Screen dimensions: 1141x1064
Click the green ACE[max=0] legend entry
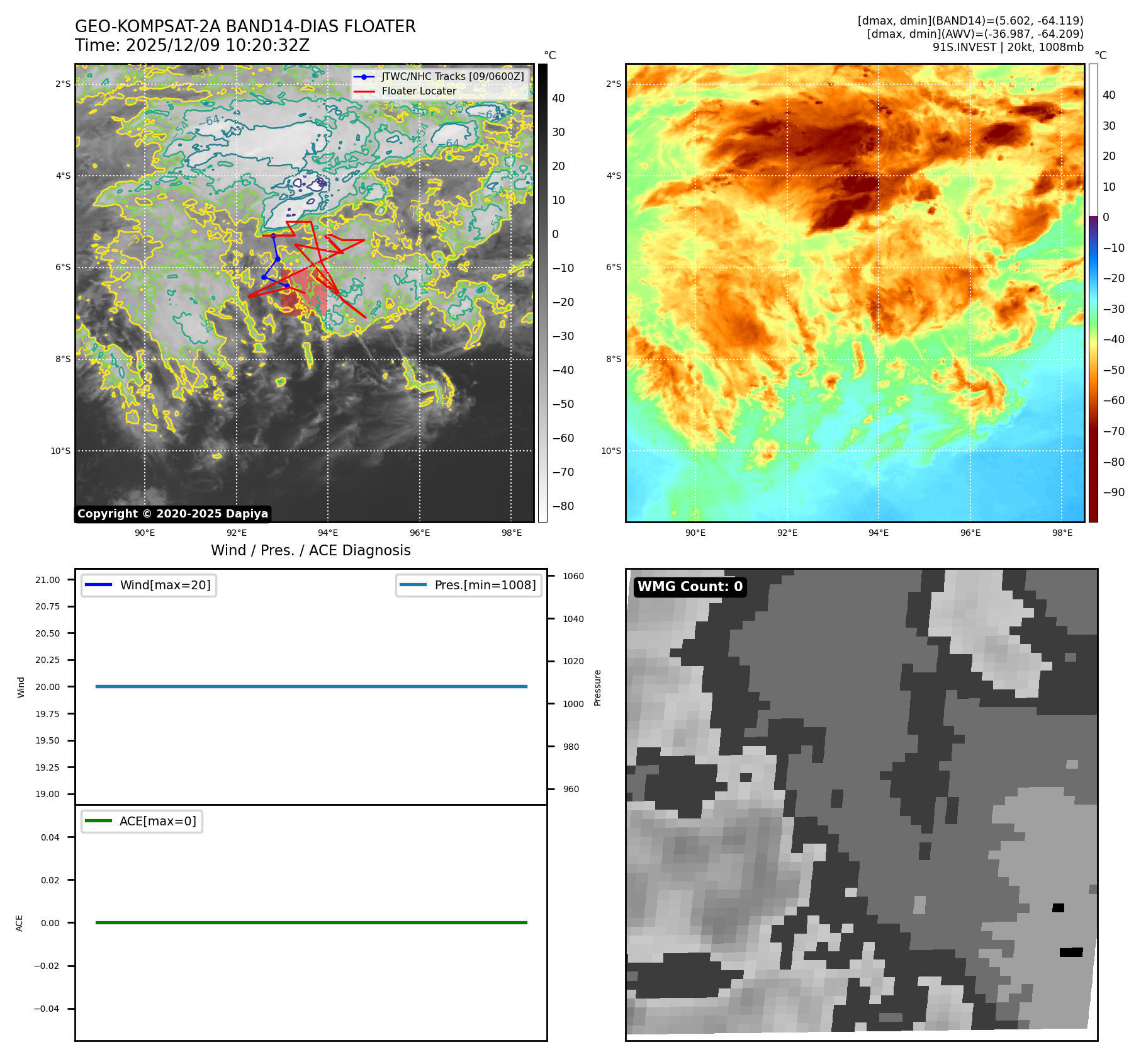(142, 821)
